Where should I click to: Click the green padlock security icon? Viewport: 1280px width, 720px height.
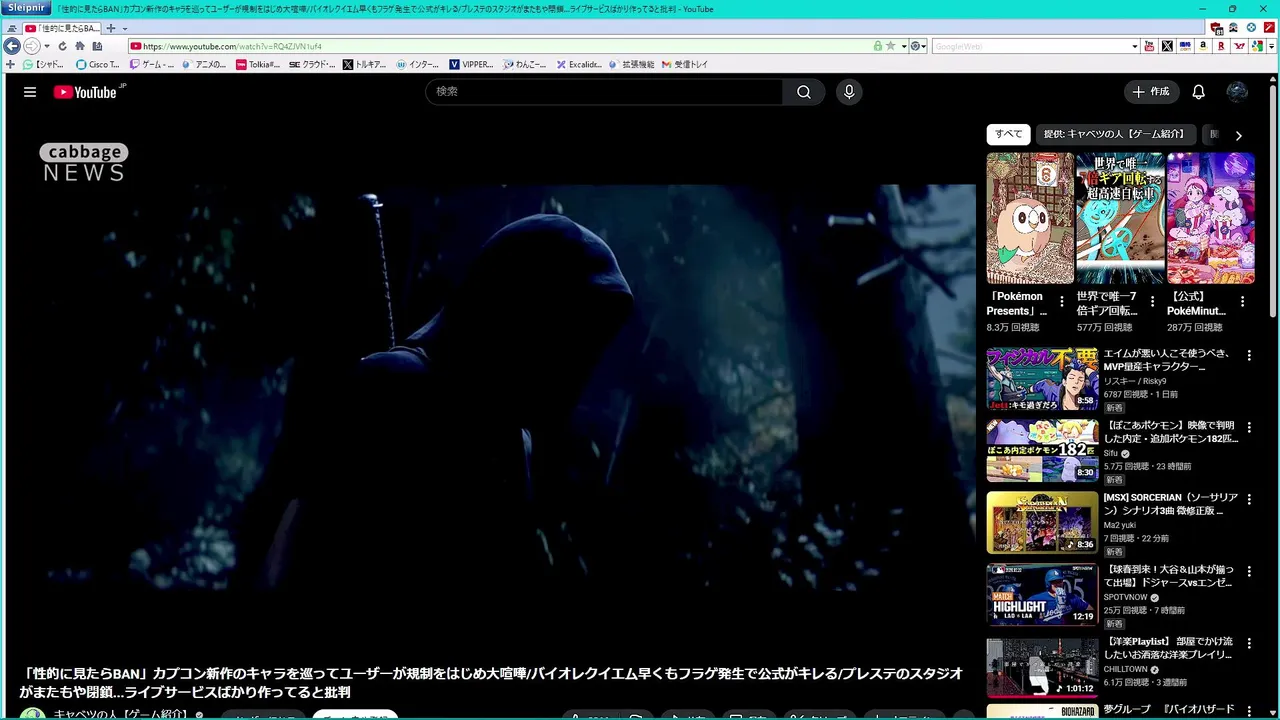pos(877,46)
